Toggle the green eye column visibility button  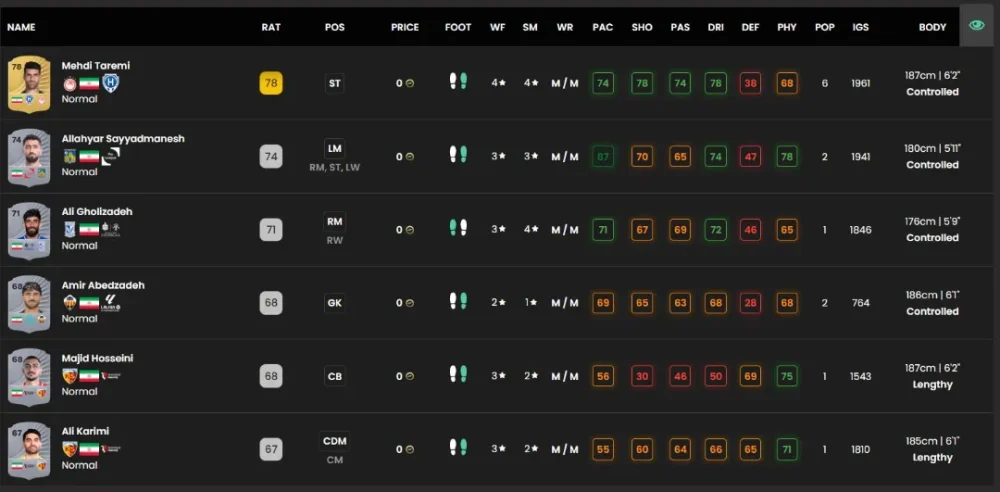tap(976, 26)
